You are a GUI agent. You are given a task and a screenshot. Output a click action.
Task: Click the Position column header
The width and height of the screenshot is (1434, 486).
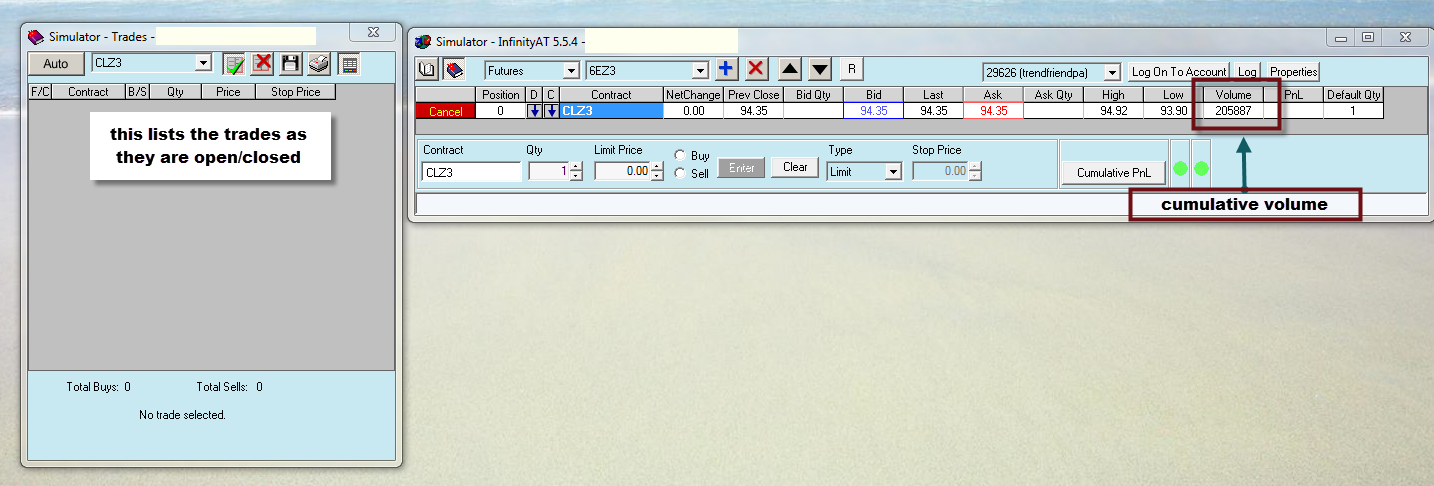click(x=501, y=95)
